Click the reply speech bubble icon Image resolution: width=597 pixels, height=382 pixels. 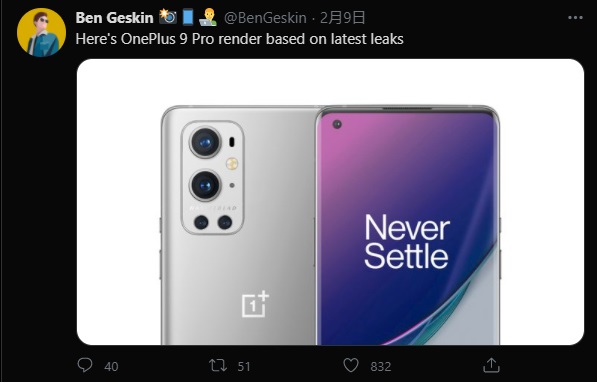point(85,365)
